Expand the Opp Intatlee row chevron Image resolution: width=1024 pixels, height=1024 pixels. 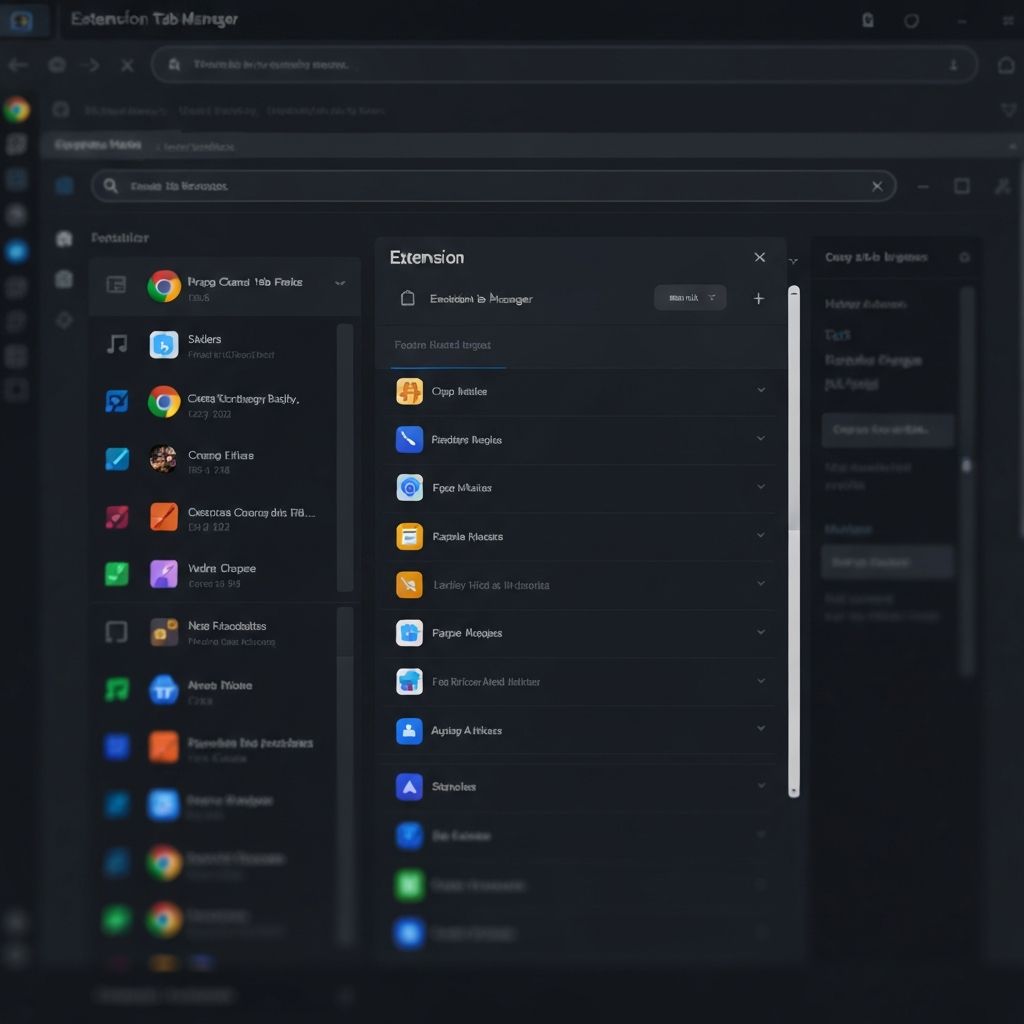[x=761, y=391]
